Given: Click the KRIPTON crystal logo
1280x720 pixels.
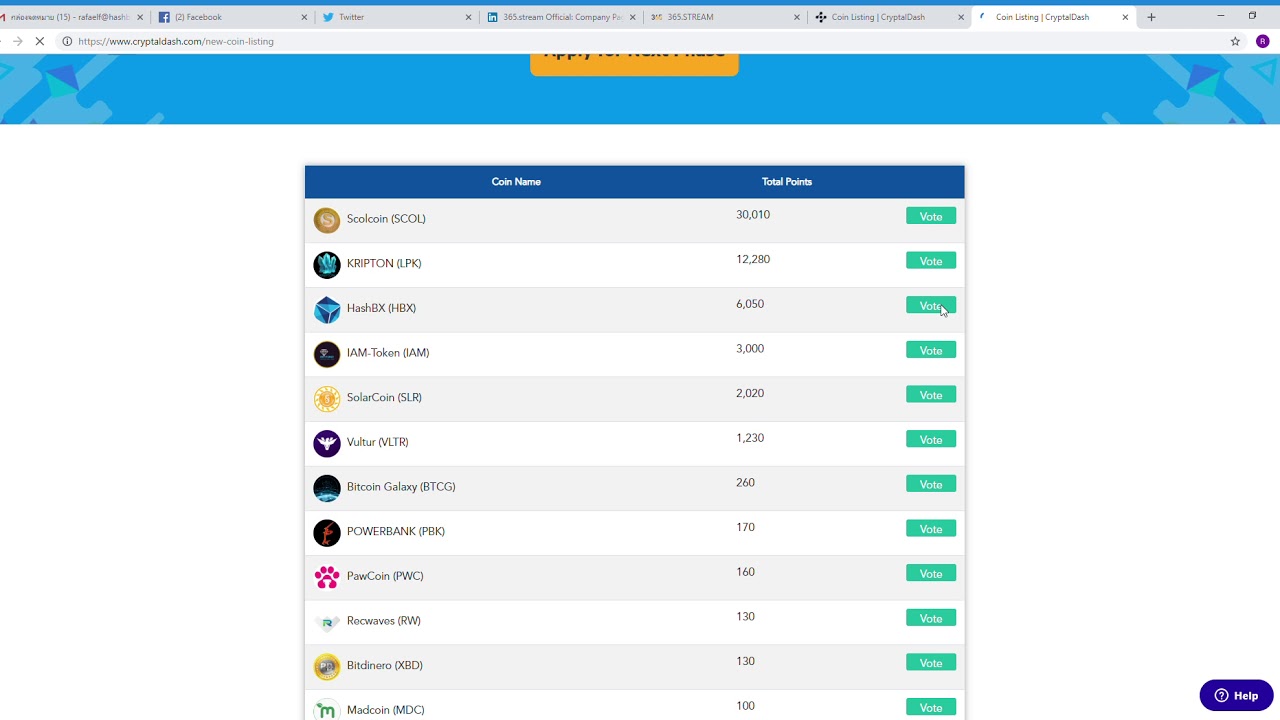Looking at the screenshot, I should coord(327,264).
